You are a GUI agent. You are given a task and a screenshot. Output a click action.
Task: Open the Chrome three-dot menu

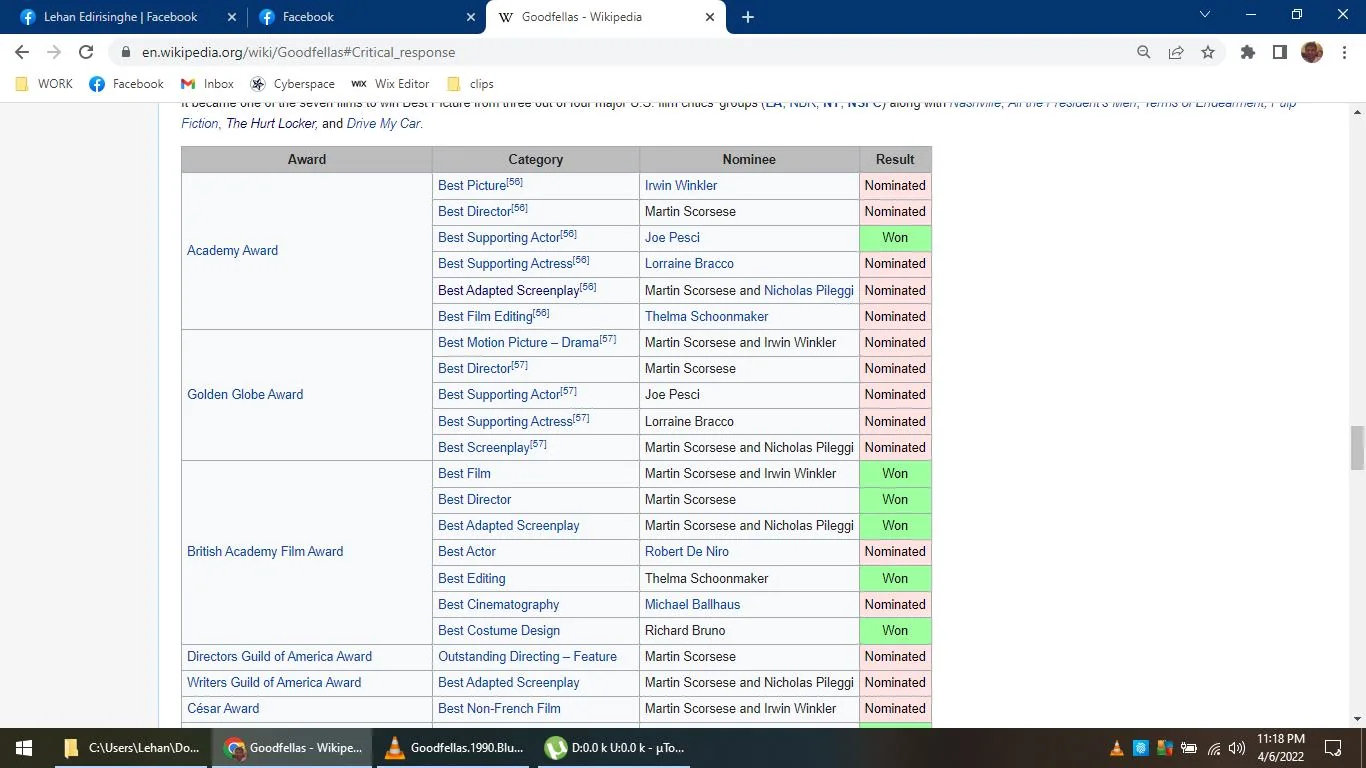[1344, 52]
